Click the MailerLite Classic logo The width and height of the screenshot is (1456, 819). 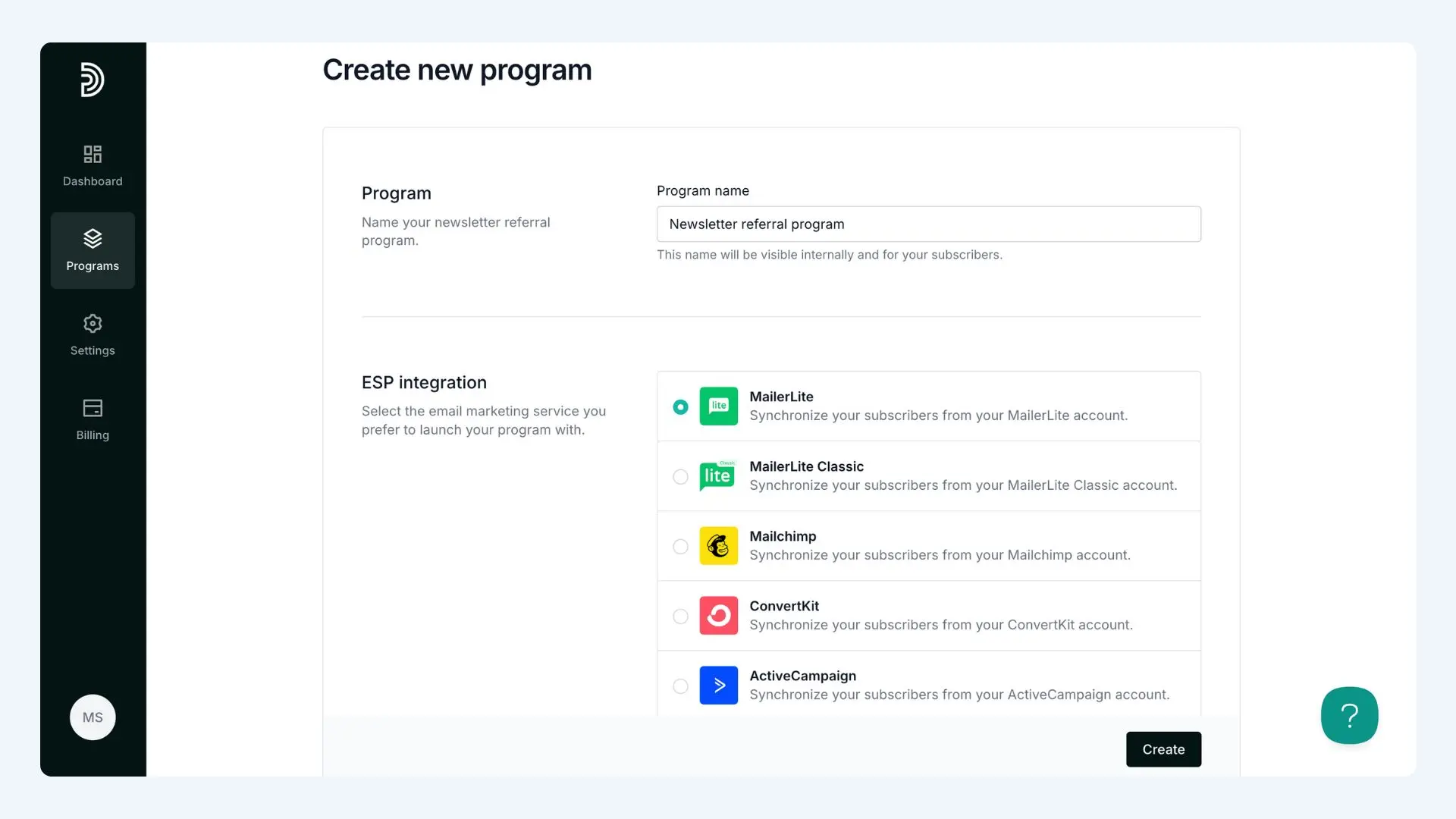click(717, 475)
